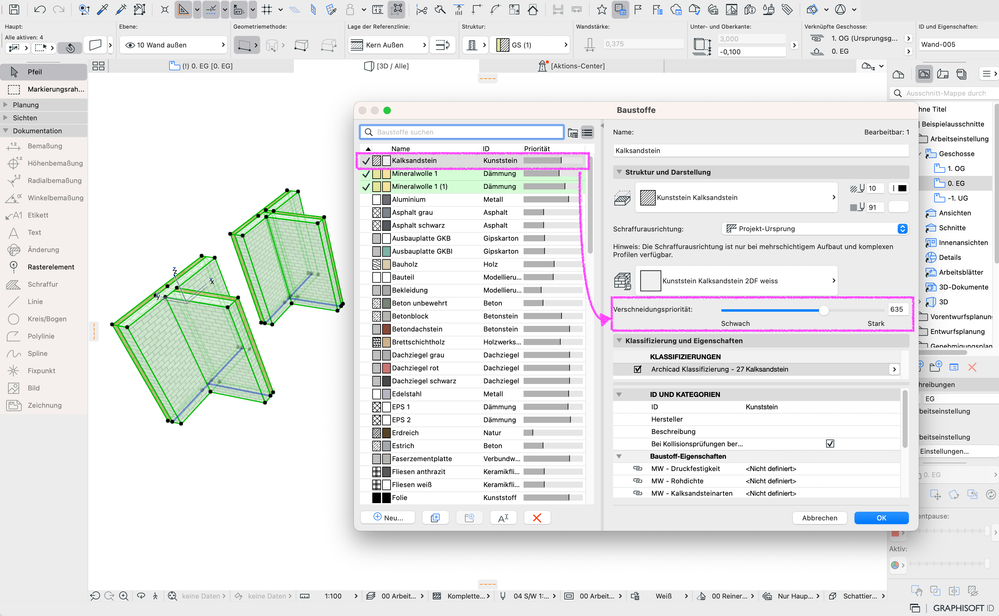Collapse 'Struktur und Darstellung' section
This screenshot has width=999, height=616.
click(619, 172)
